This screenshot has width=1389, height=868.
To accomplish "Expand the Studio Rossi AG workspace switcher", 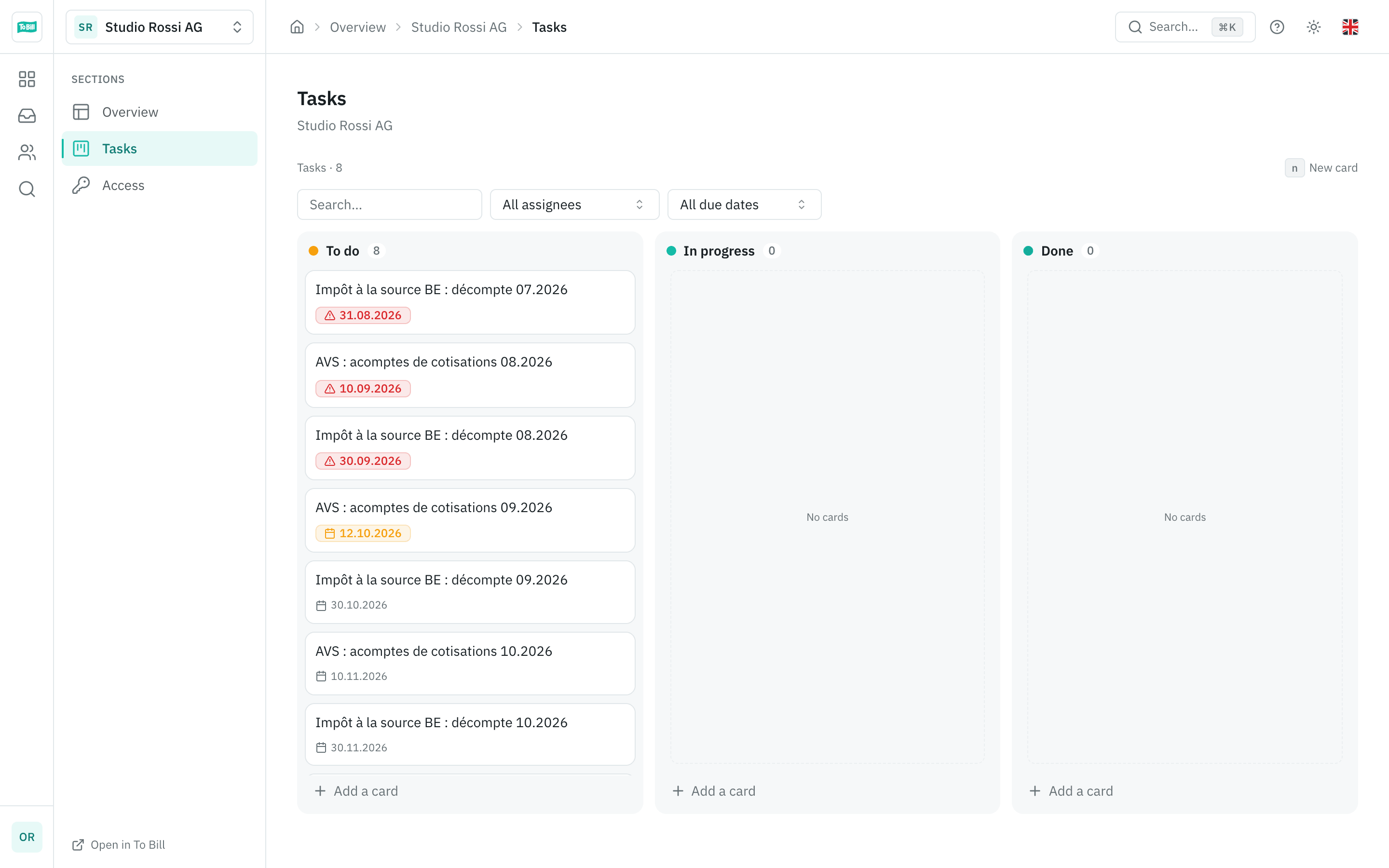I will click(160, 27).
